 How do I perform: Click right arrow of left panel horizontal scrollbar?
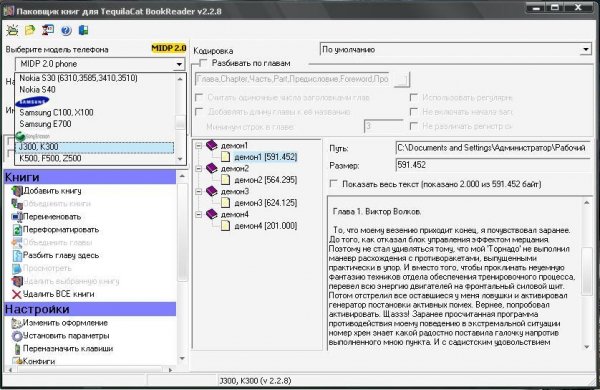pos(171,370)
